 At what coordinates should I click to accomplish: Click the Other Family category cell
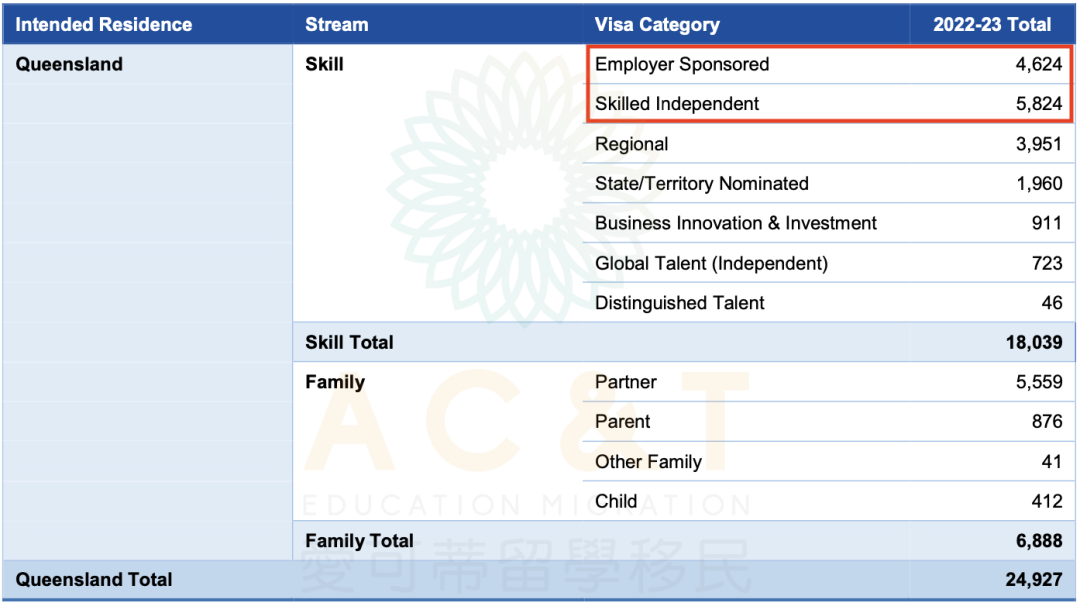coord(648,462)
